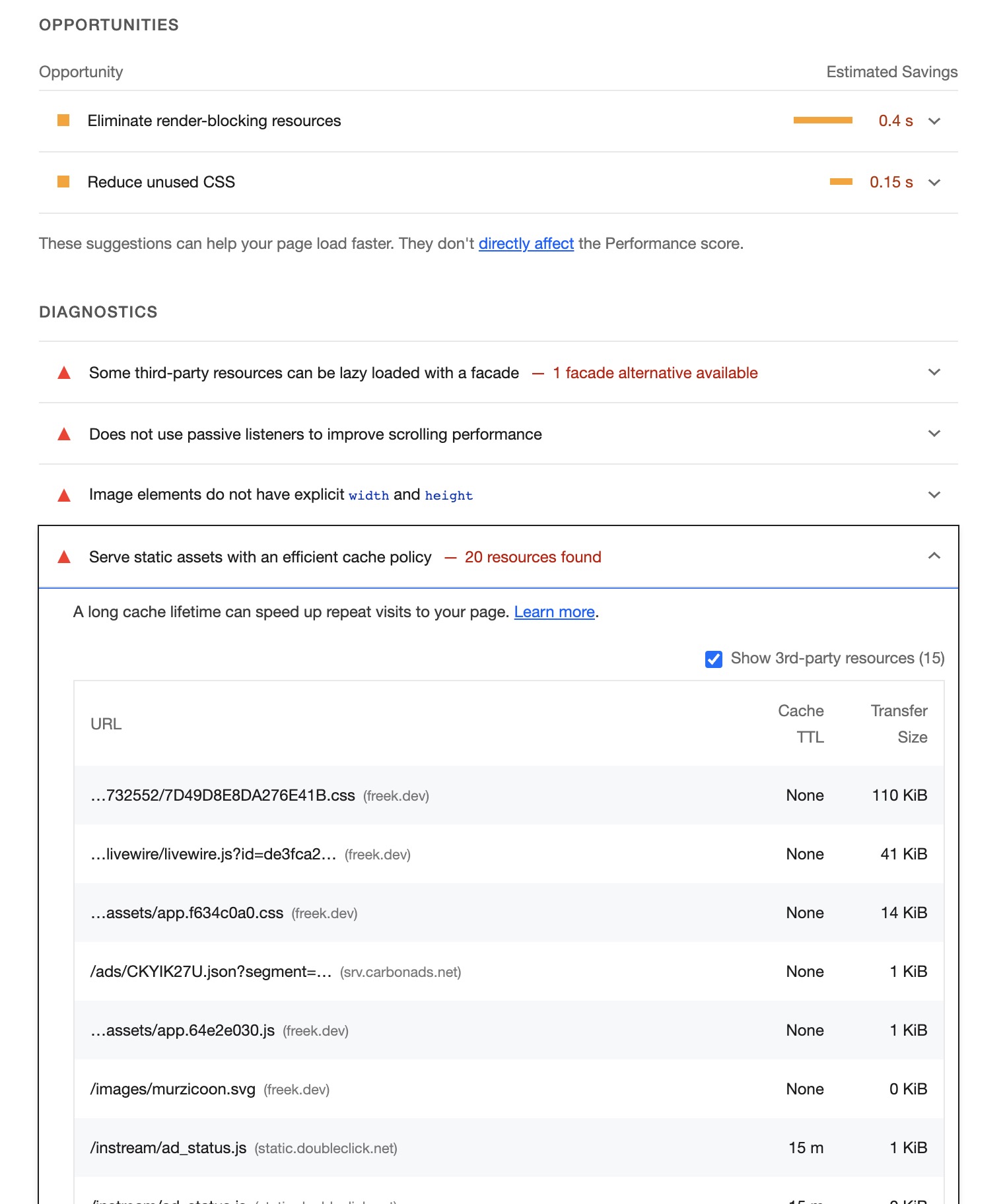Click the DIAGNOSTICS section heading

coord(98,312)
